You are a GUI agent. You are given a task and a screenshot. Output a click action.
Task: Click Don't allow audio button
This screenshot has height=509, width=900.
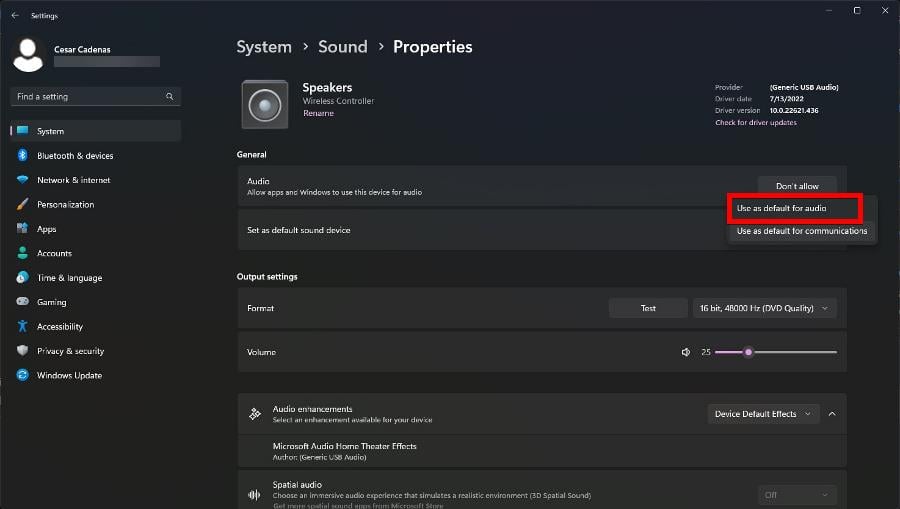click(797, 186)
